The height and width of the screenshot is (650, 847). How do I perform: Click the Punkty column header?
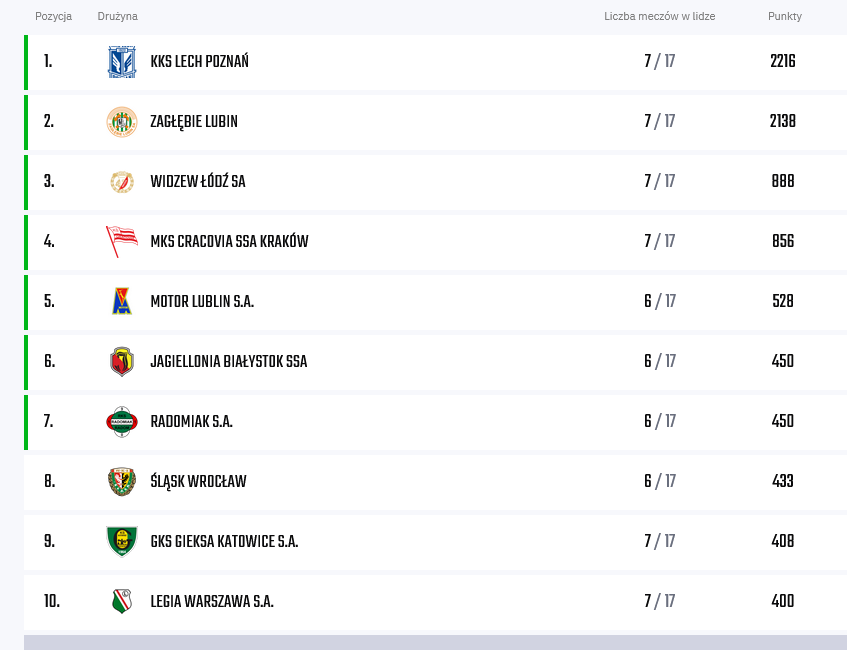[784, 16]
